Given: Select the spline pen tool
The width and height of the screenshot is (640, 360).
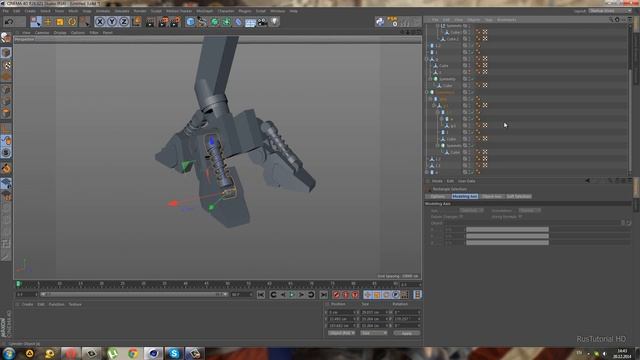Looking at the screenshot, I should (x=202, y=22).
